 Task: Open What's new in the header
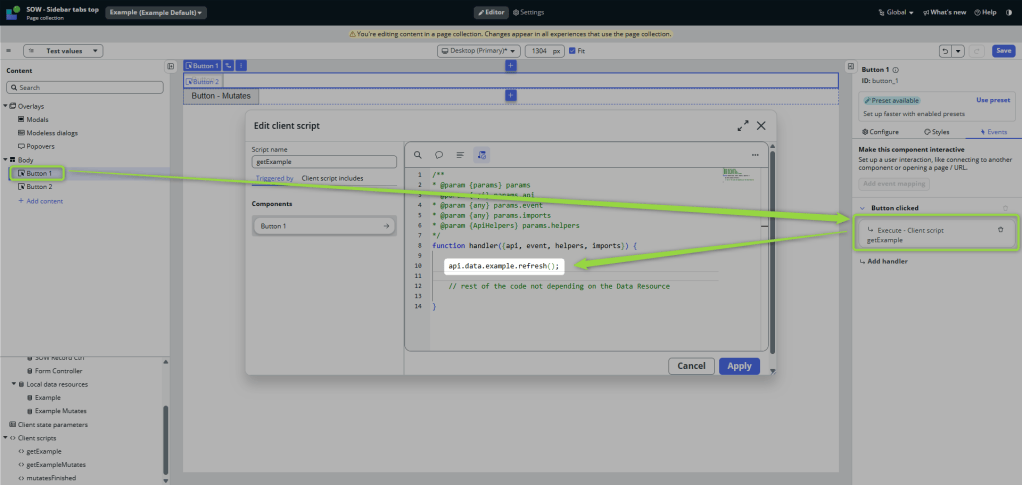click(944, 12)
